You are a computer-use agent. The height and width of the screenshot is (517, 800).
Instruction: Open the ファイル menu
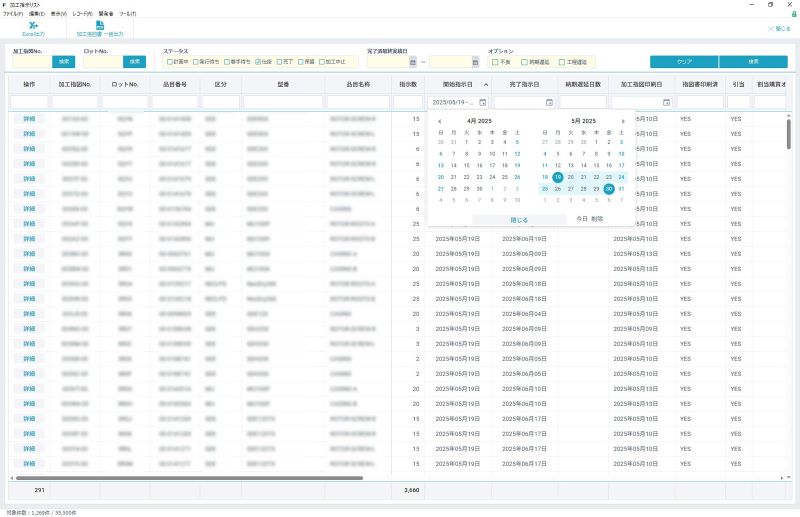point(12,14)
